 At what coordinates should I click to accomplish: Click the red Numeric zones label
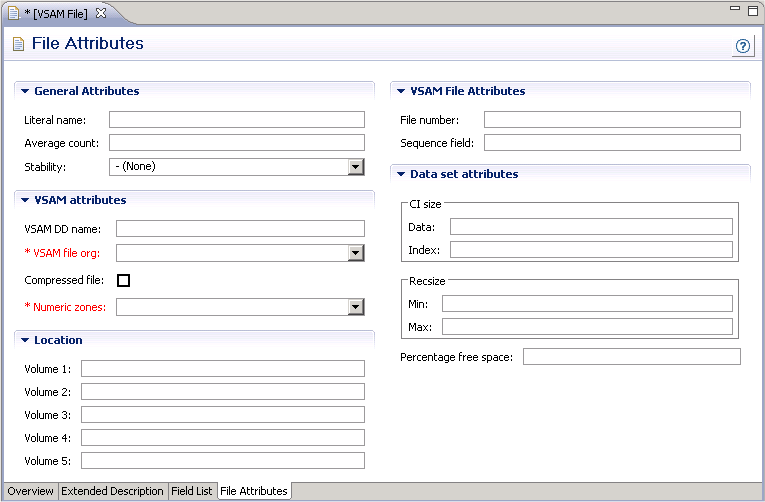[65, 307]
